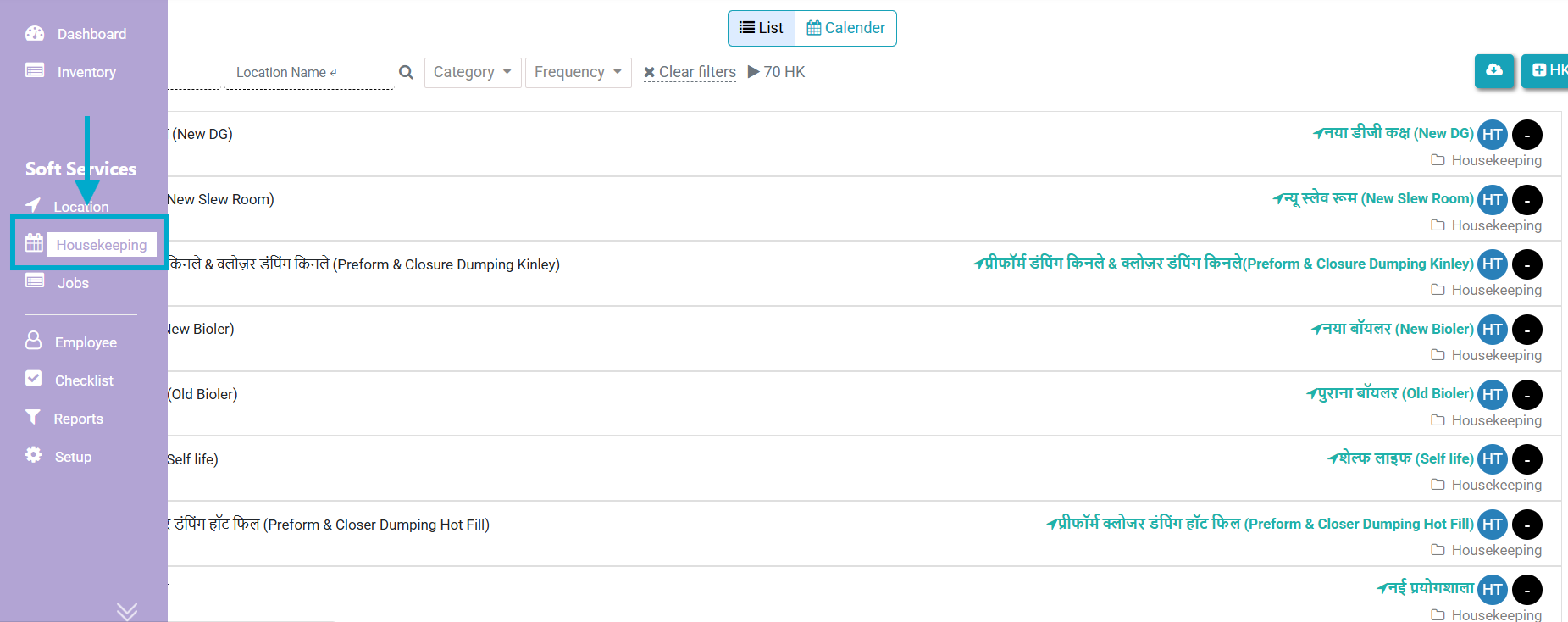Open Dashboard from the sidebar
The width and height of the screenshot is (1568, 622).
tap(91, 34)
